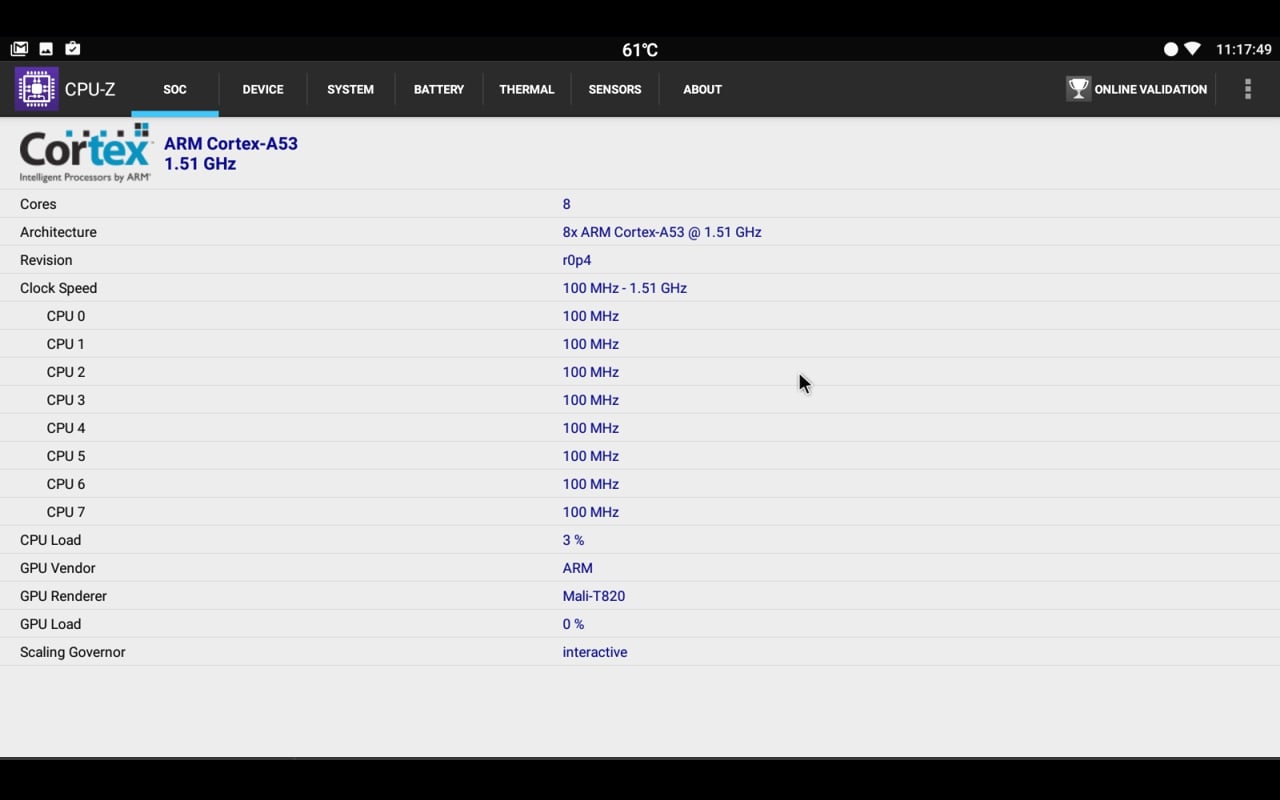Open the ABOUT tab
1280x800 pixels.
(x=702, y=89)
